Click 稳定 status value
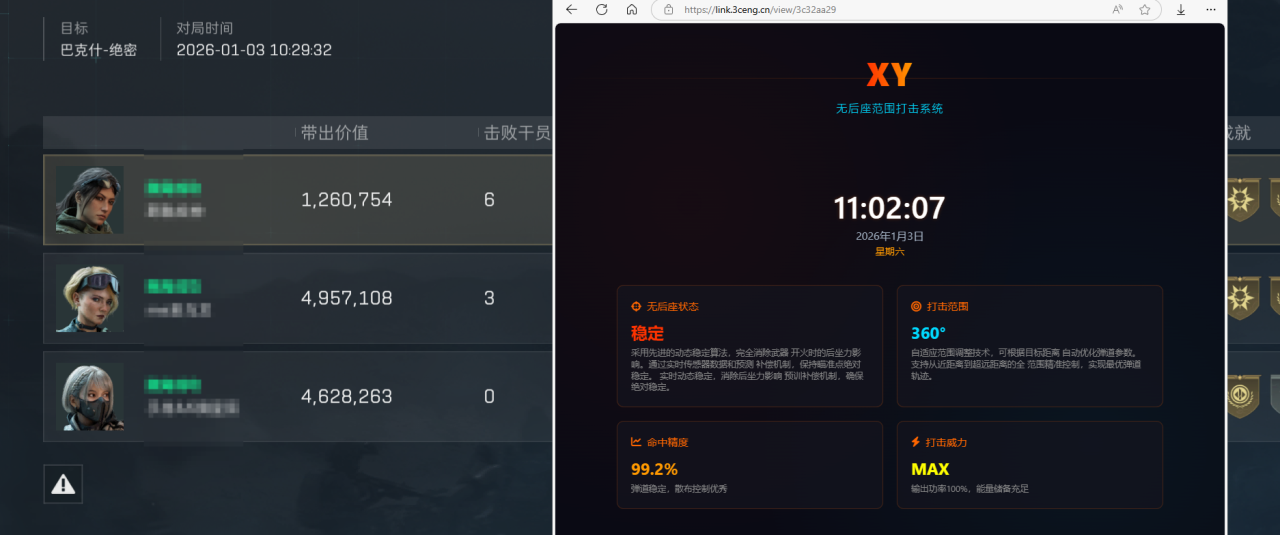The width and height of the screenshot is (1280, 535). pos(647,333)
